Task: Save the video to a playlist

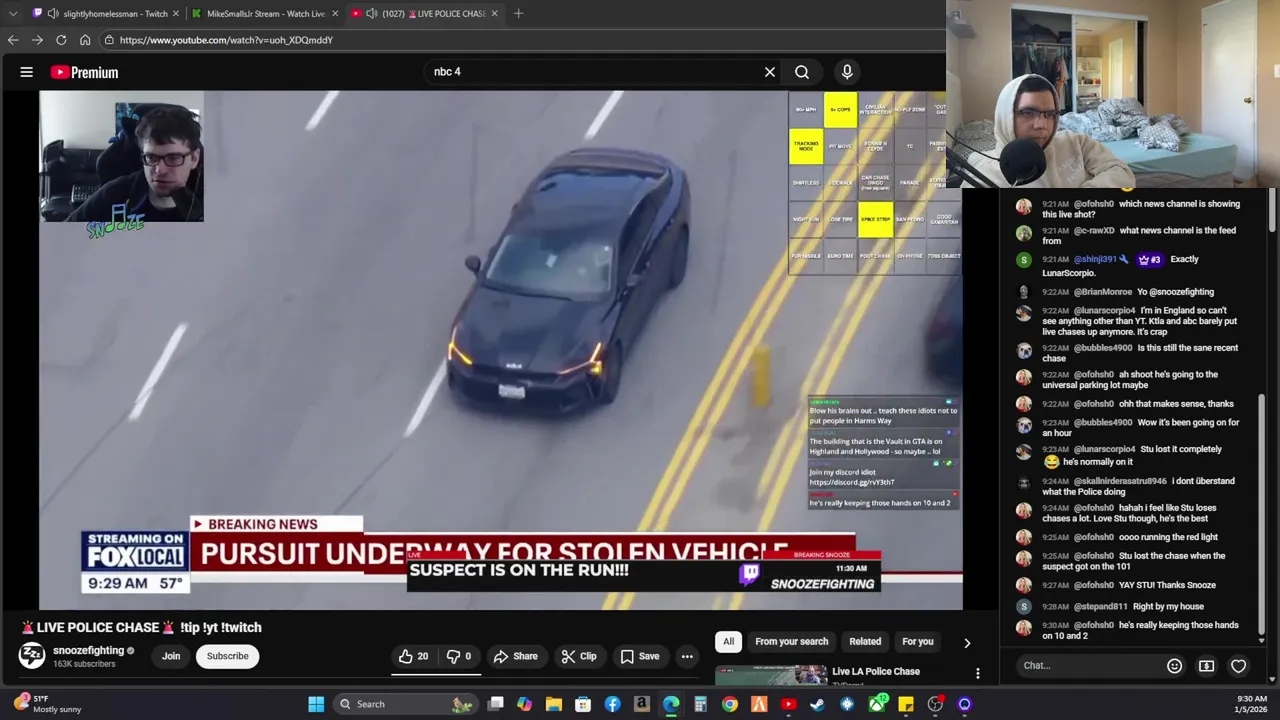Action: (640, 656)
